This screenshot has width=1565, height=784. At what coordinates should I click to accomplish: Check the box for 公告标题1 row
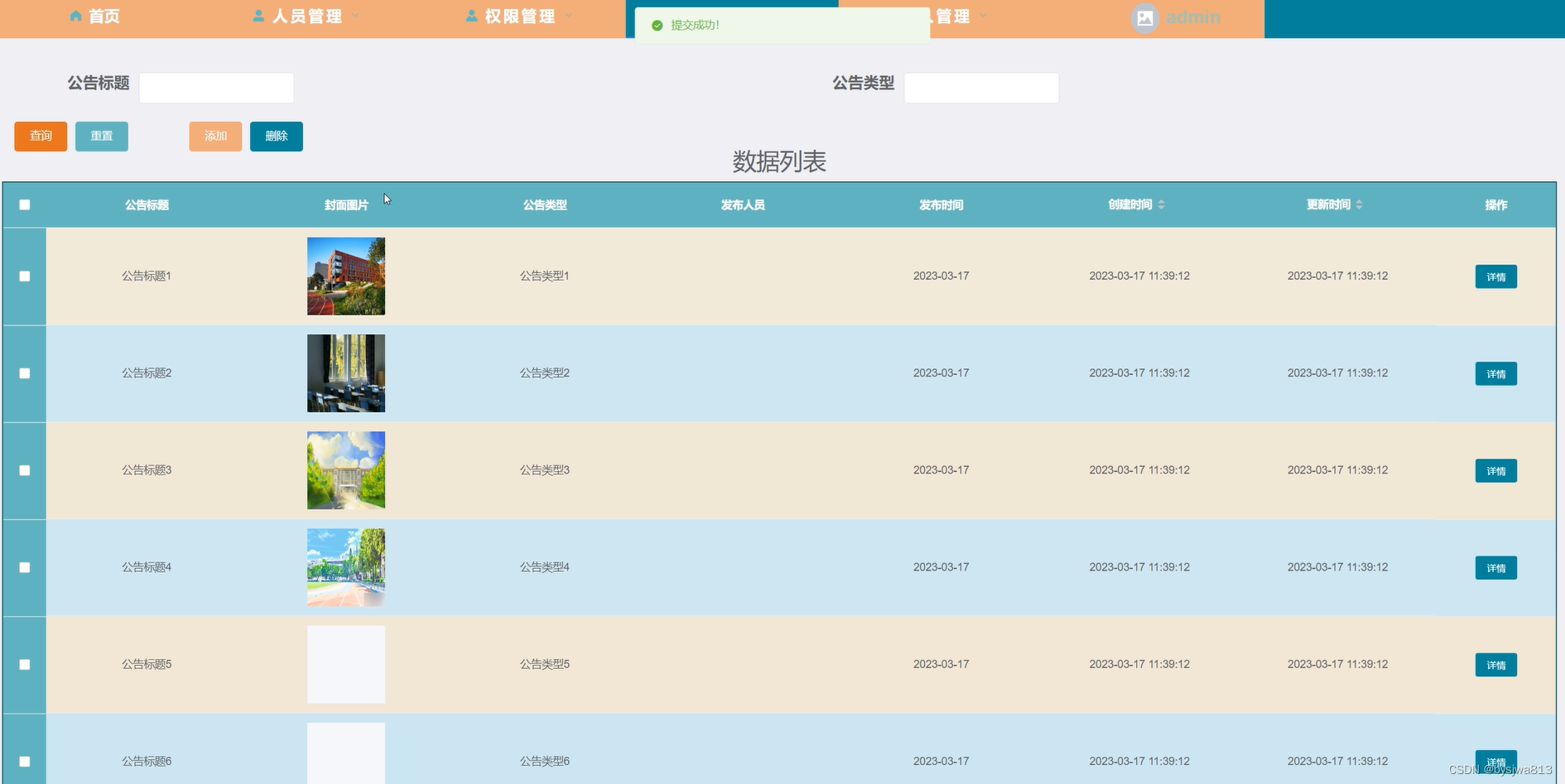pos(25,277)
